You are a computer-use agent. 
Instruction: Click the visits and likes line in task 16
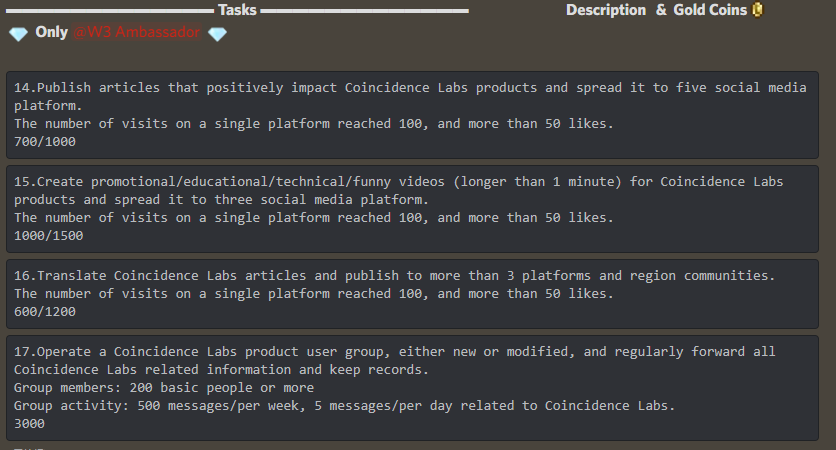click(x=314, y=293)
